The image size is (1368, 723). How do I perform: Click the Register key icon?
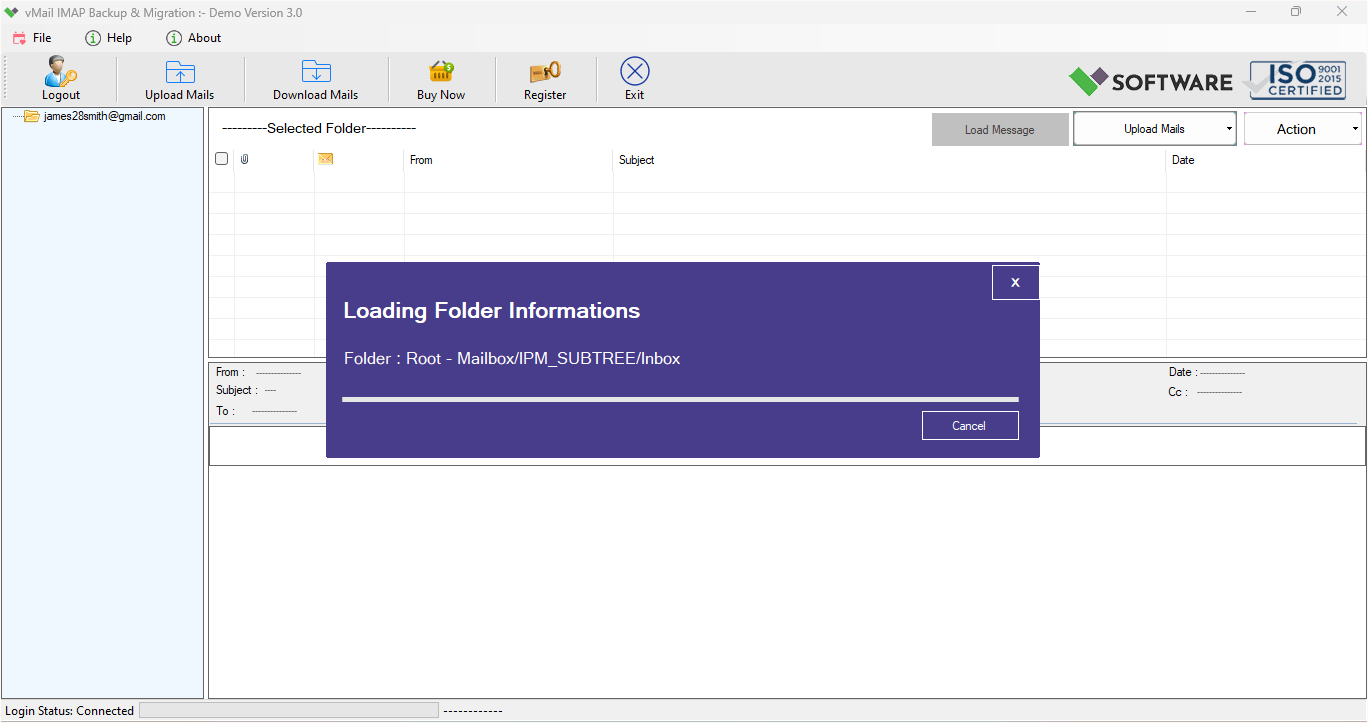point(545,72)
